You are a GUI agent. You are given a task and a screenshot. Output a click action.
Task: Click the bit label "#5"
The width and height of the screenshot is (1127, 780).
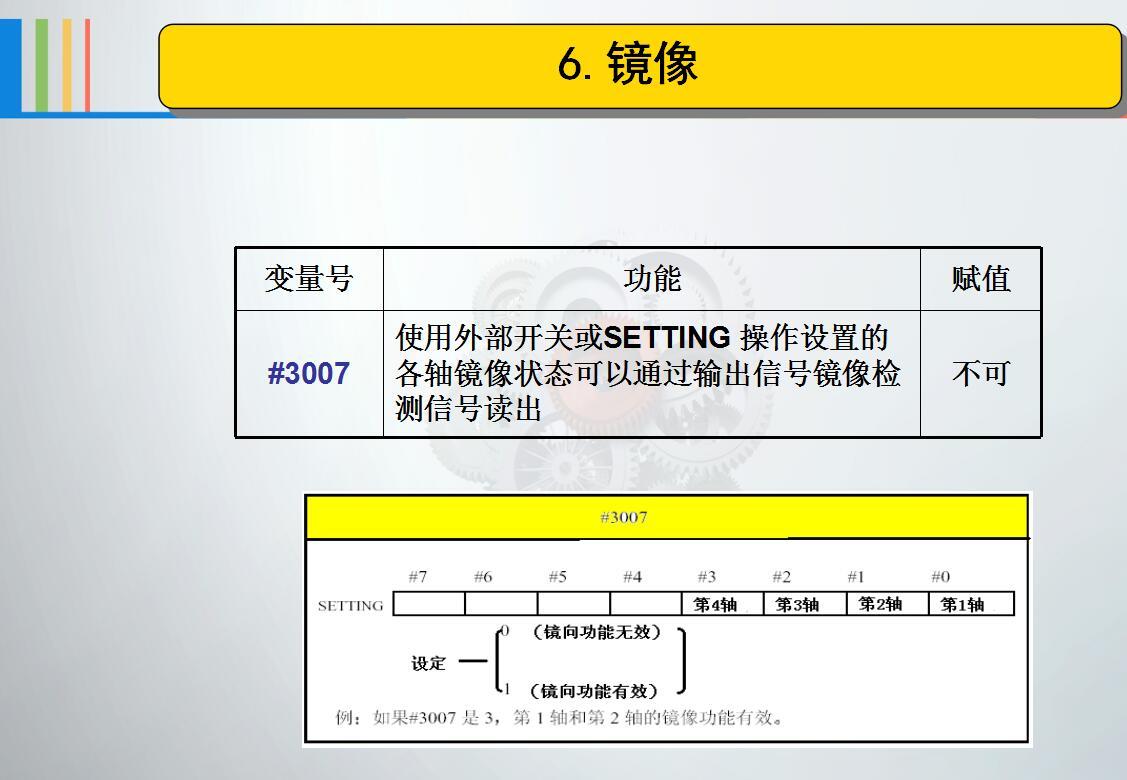click(558, 577)
